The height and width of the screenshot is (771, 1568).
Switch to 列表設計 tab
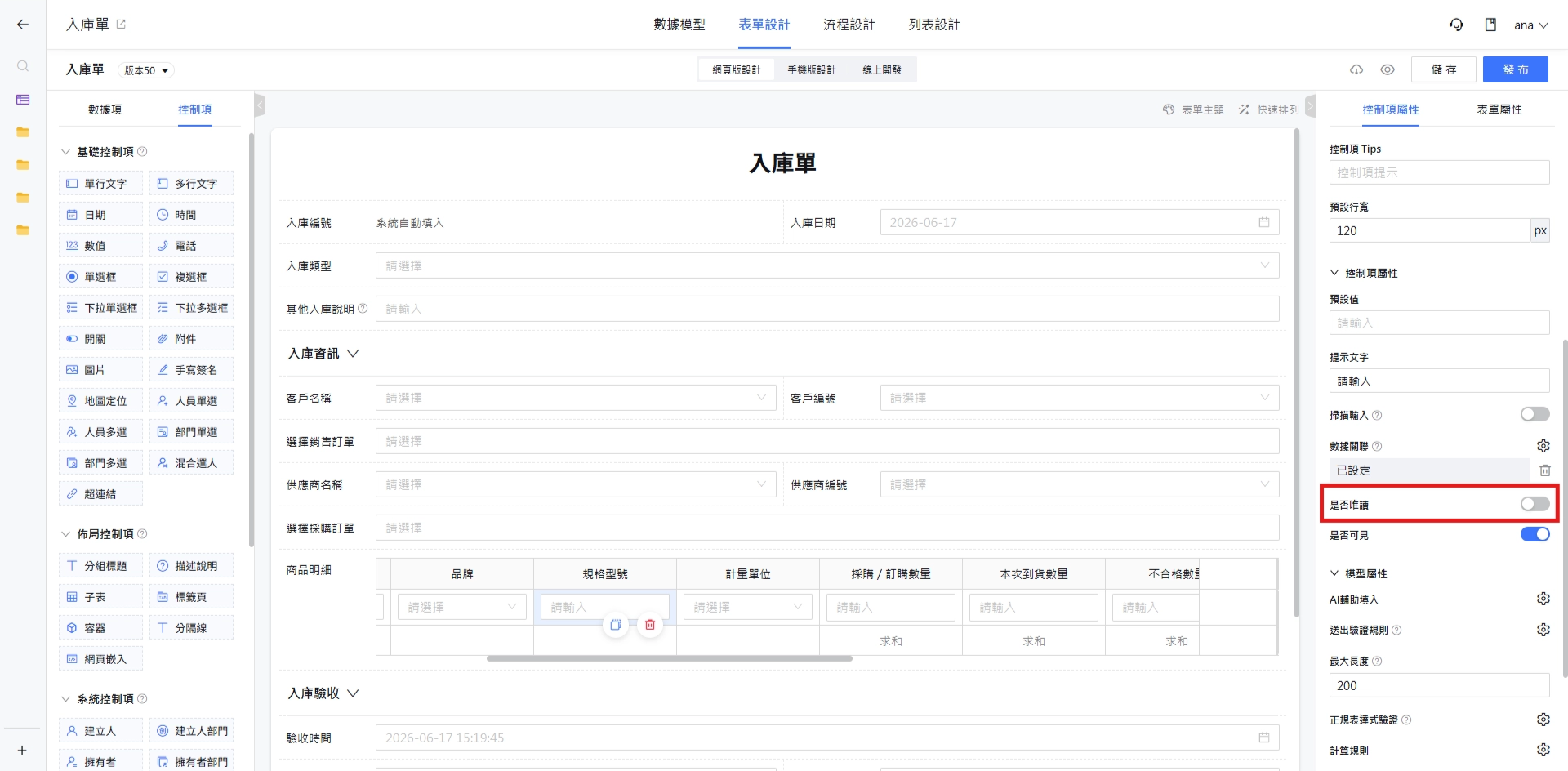point(934,25)
